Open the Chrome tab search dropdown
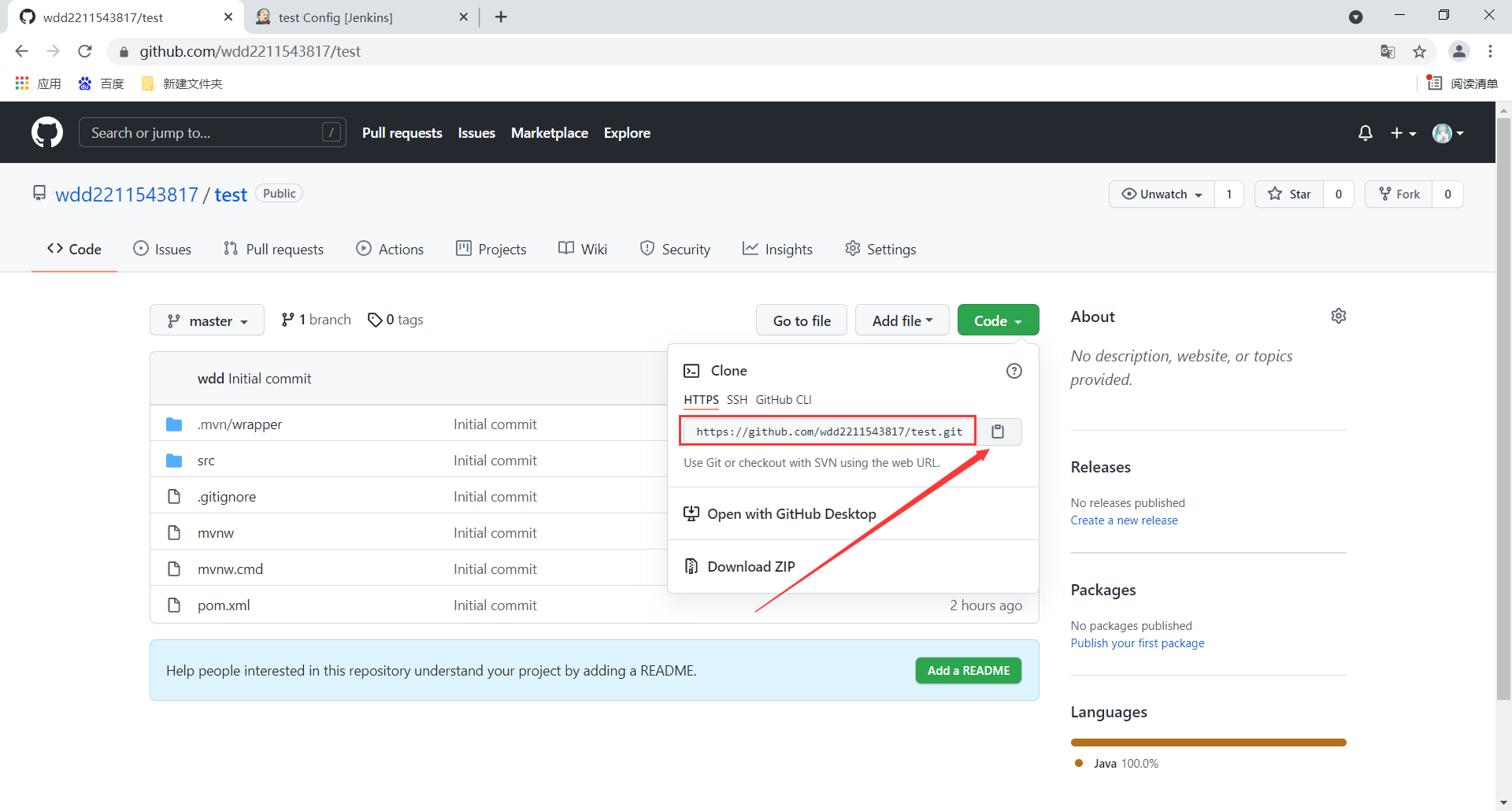The image size is (1512, 811). pos(1355,17)
